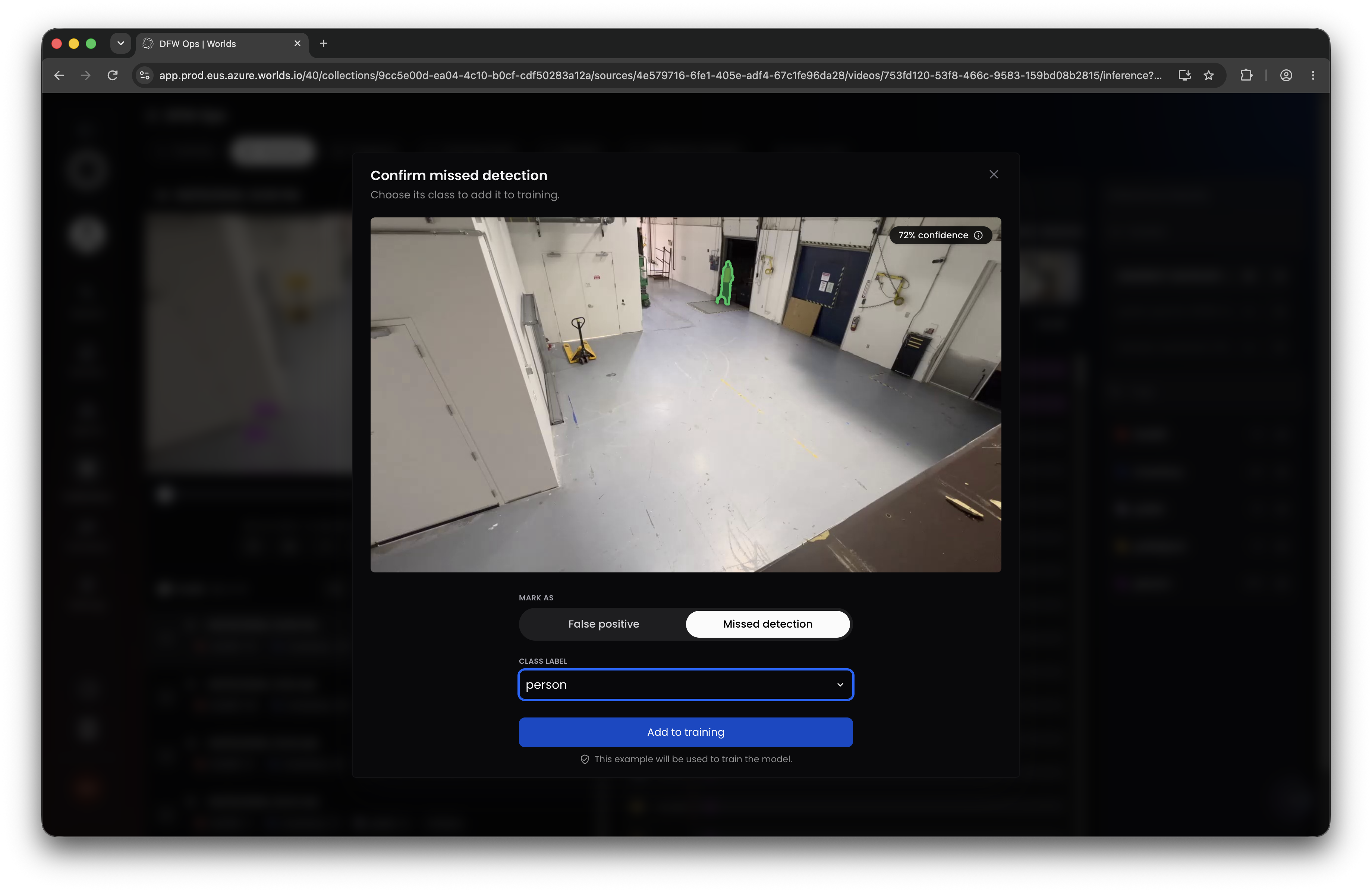
Task: Go back in browser history
Action: point(59,76)
